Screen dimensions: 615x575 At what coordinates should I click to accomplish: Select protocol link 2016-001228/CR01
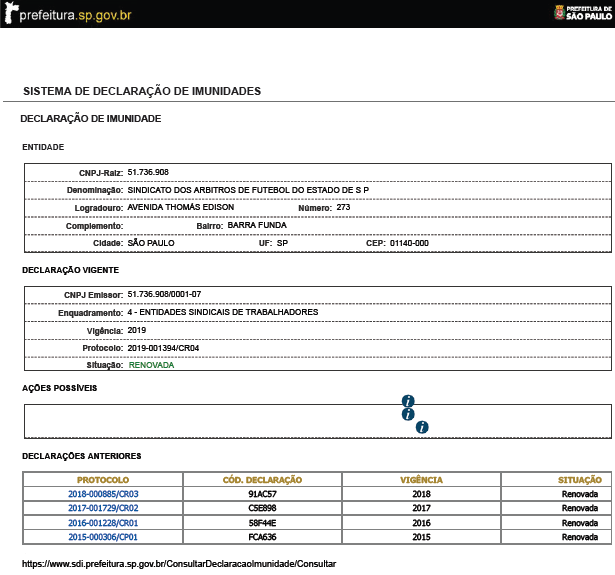[x=103, y=522]
